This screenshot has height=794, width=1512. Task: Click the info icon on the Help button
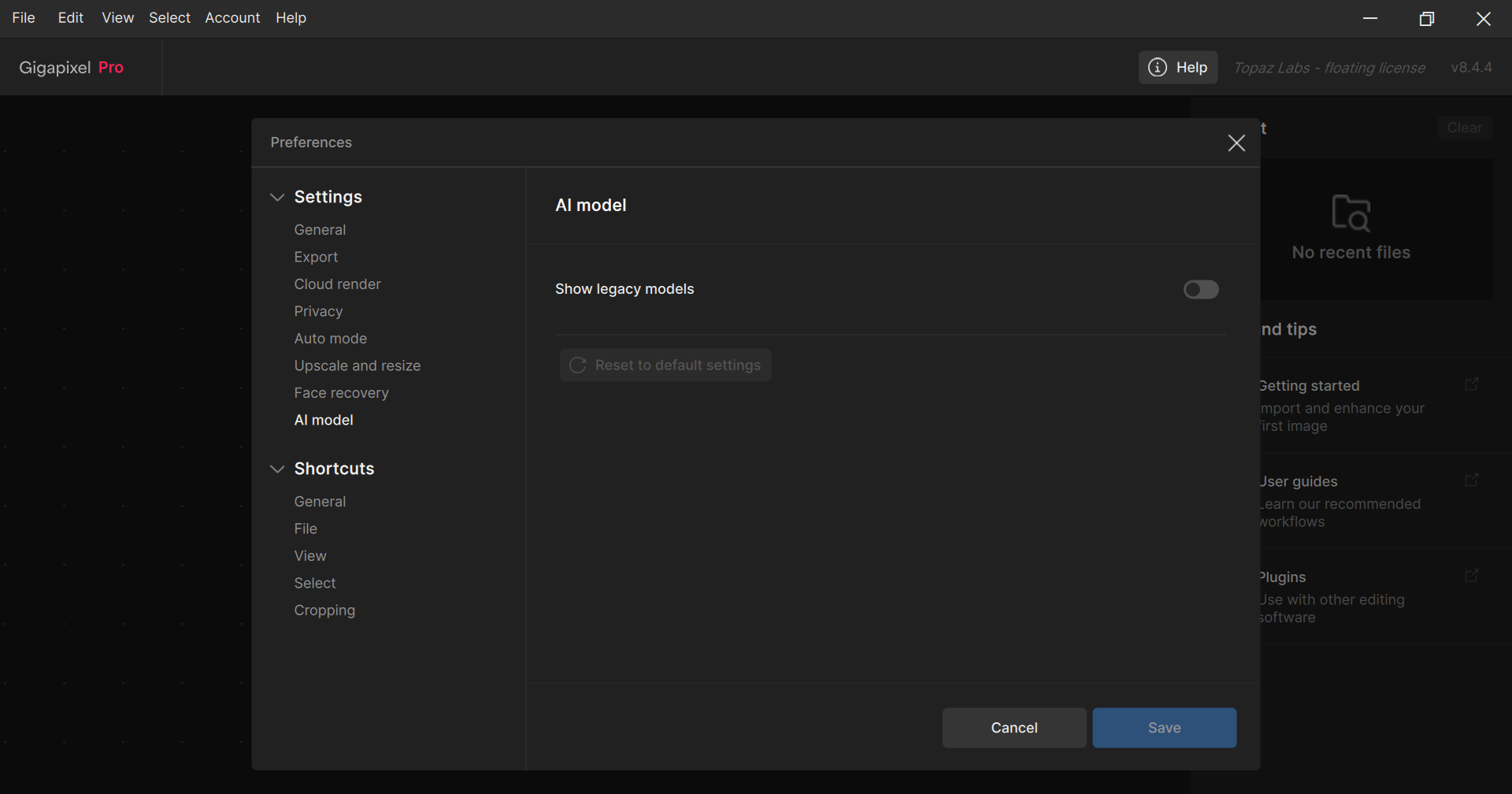point(1157,68)
